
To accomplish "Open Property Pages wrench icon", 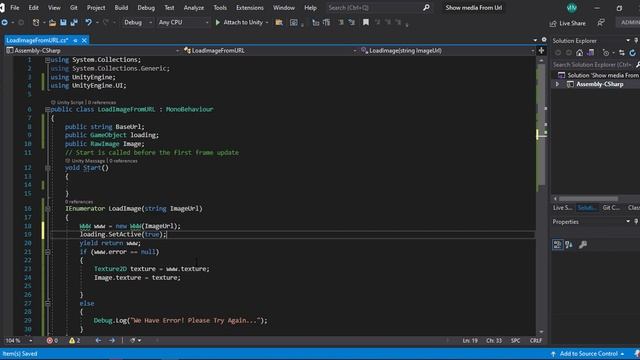I will pos(583,244).
